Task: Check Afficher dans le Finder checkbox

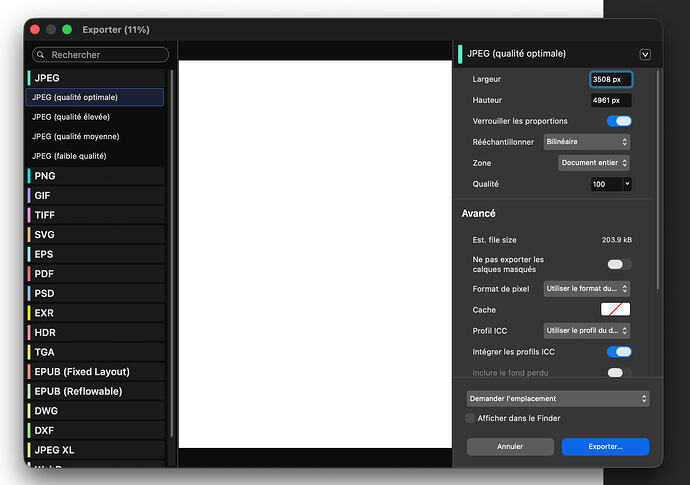Action: click(x=470, y=418)
